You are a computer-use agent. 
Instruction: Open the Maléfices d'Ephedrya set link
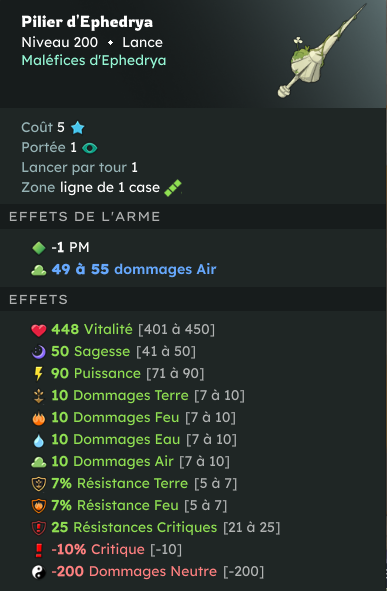tap(94, 60)
